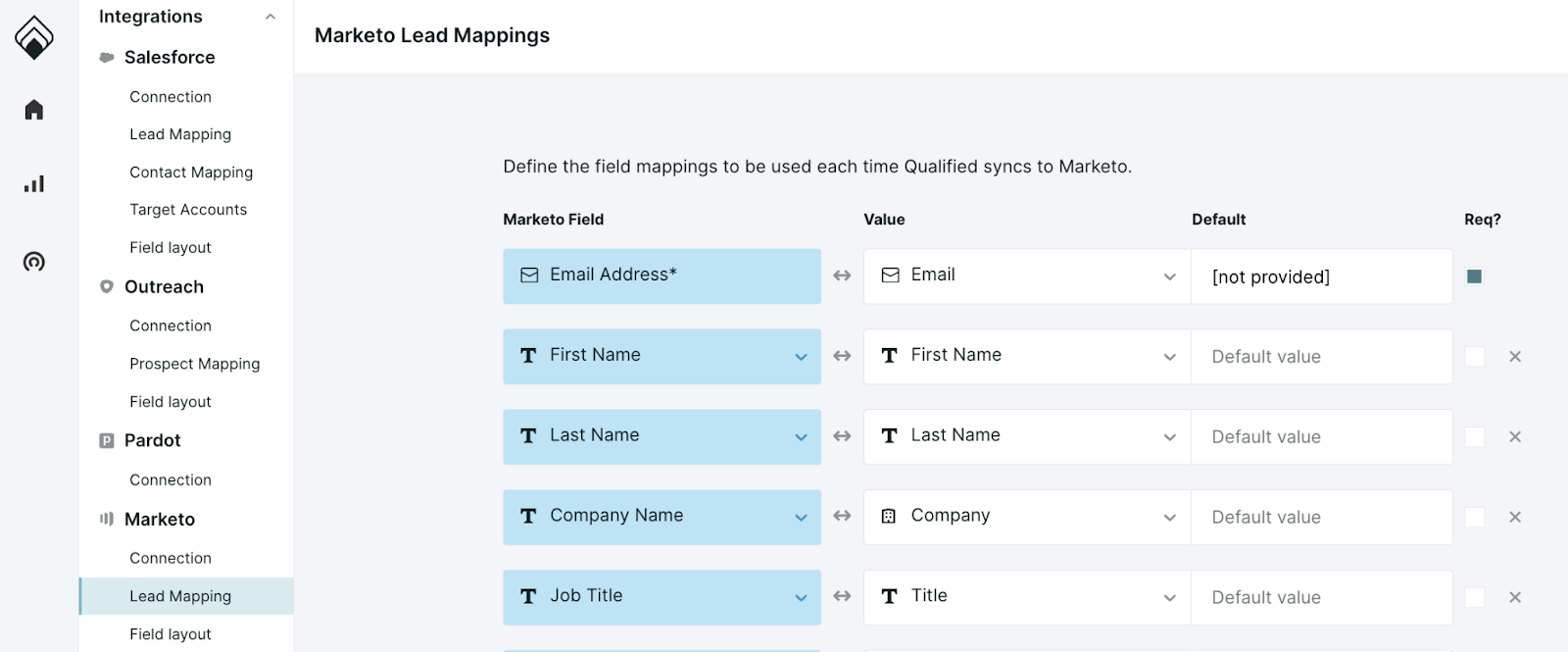Open Outreach Field layout
The height and width of the screenshot is (652, 1568).
pos(171,402)
